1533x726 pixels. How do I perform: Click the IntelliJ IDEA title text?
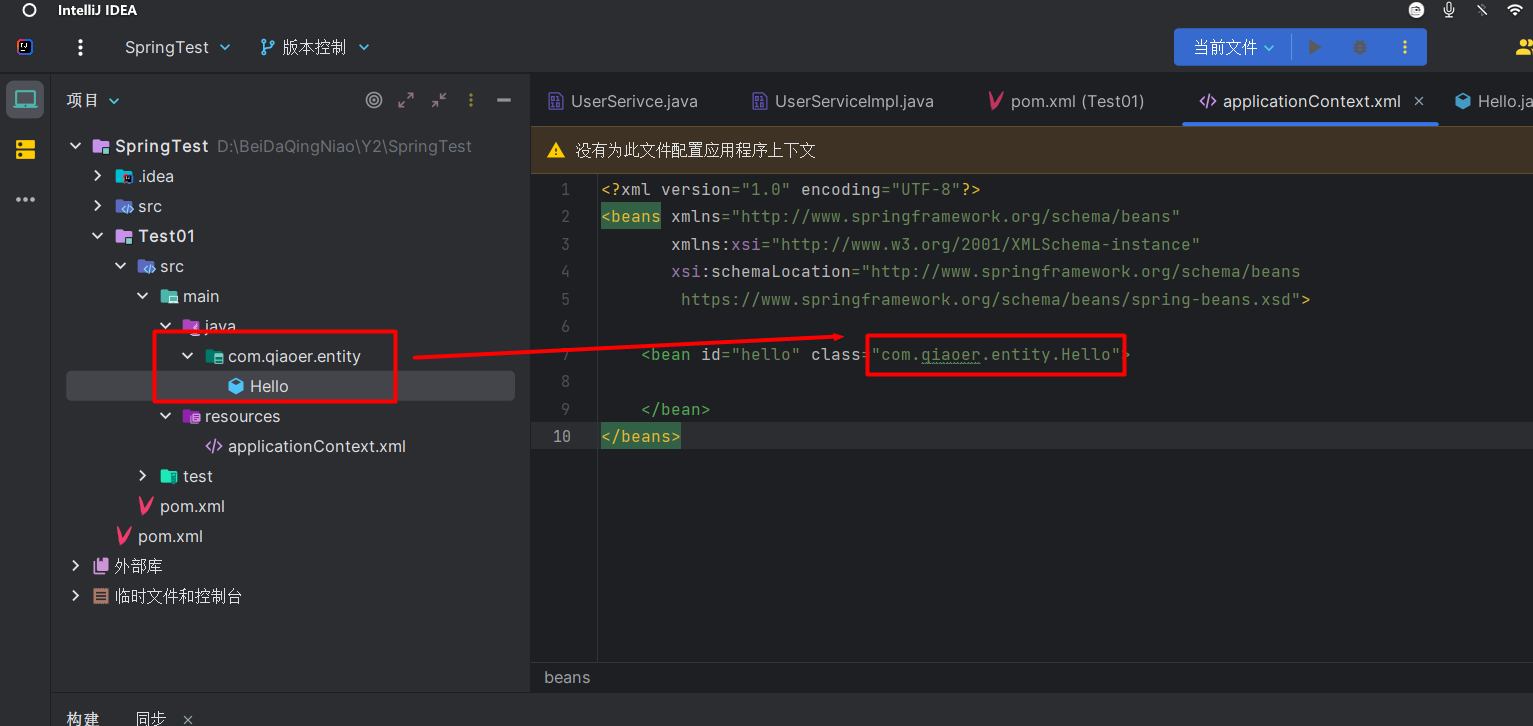(x=98, y=10)
